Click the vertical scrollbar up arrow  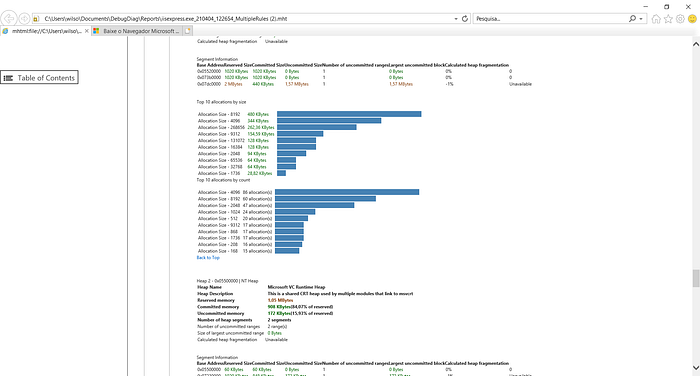[696, 44]
